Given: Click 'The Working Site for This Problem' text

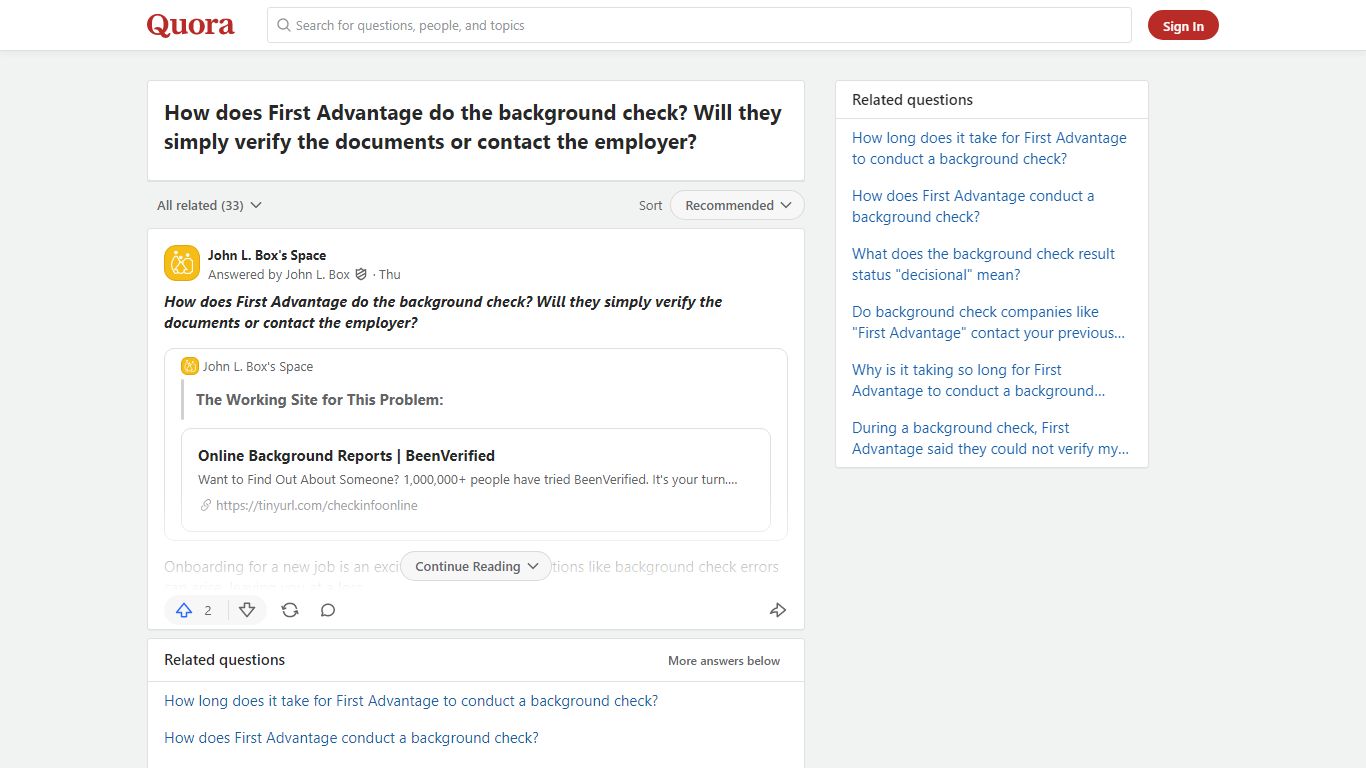Looking at the screenshot, I should 320,399.
